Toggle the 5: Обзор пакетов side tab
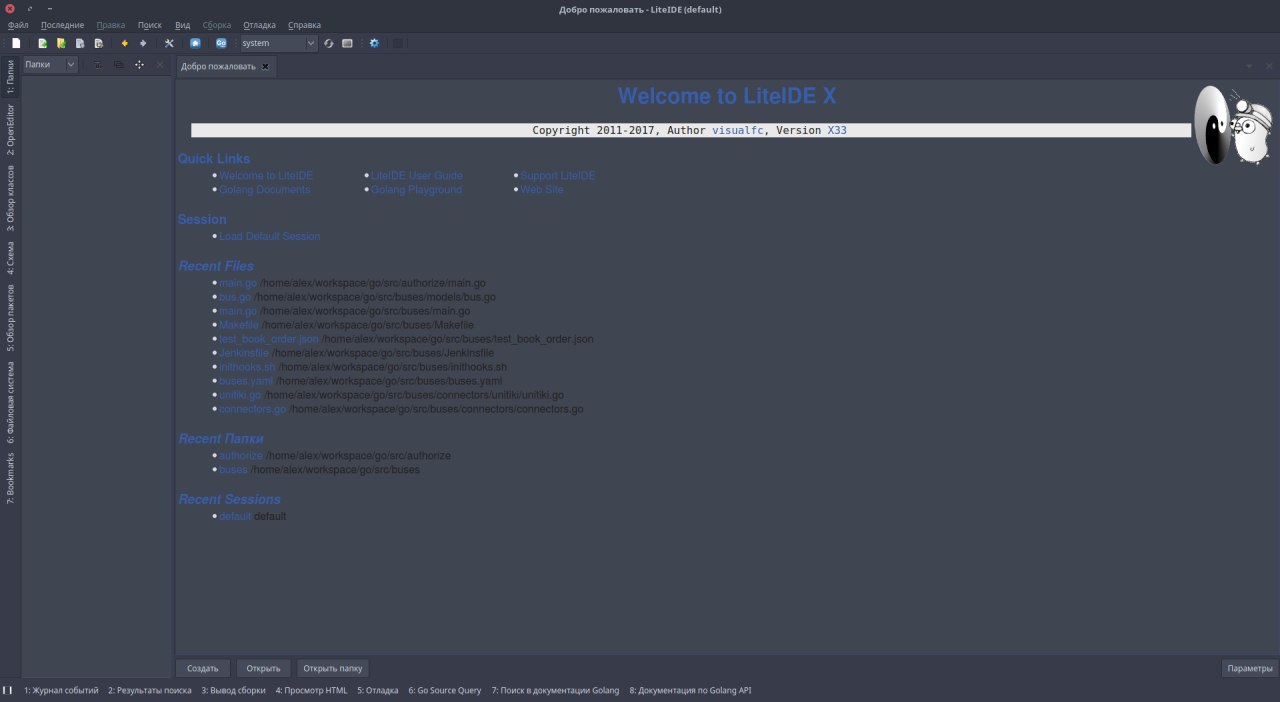1280x702 pixels. [x=11, y=317]
